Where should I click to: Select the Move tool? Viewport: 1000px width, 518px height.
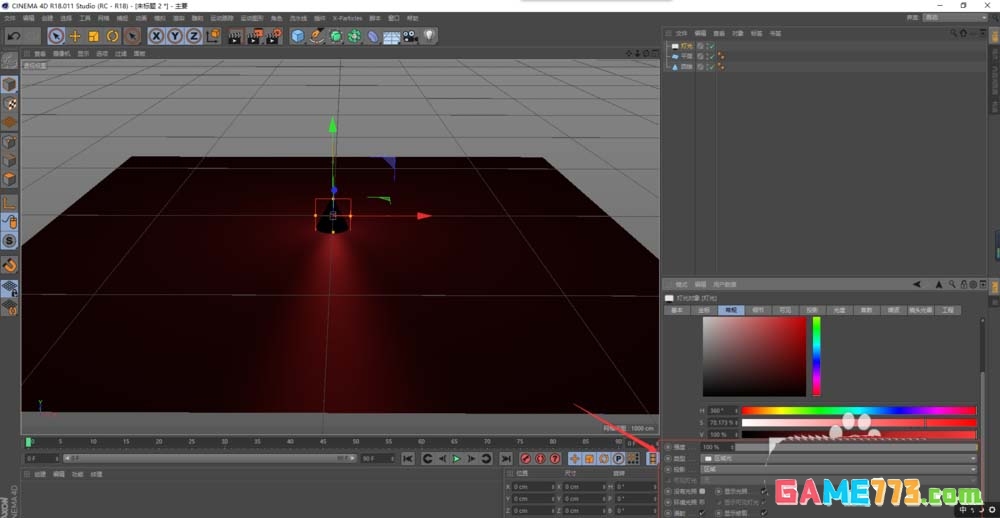(x=75, y=36)
